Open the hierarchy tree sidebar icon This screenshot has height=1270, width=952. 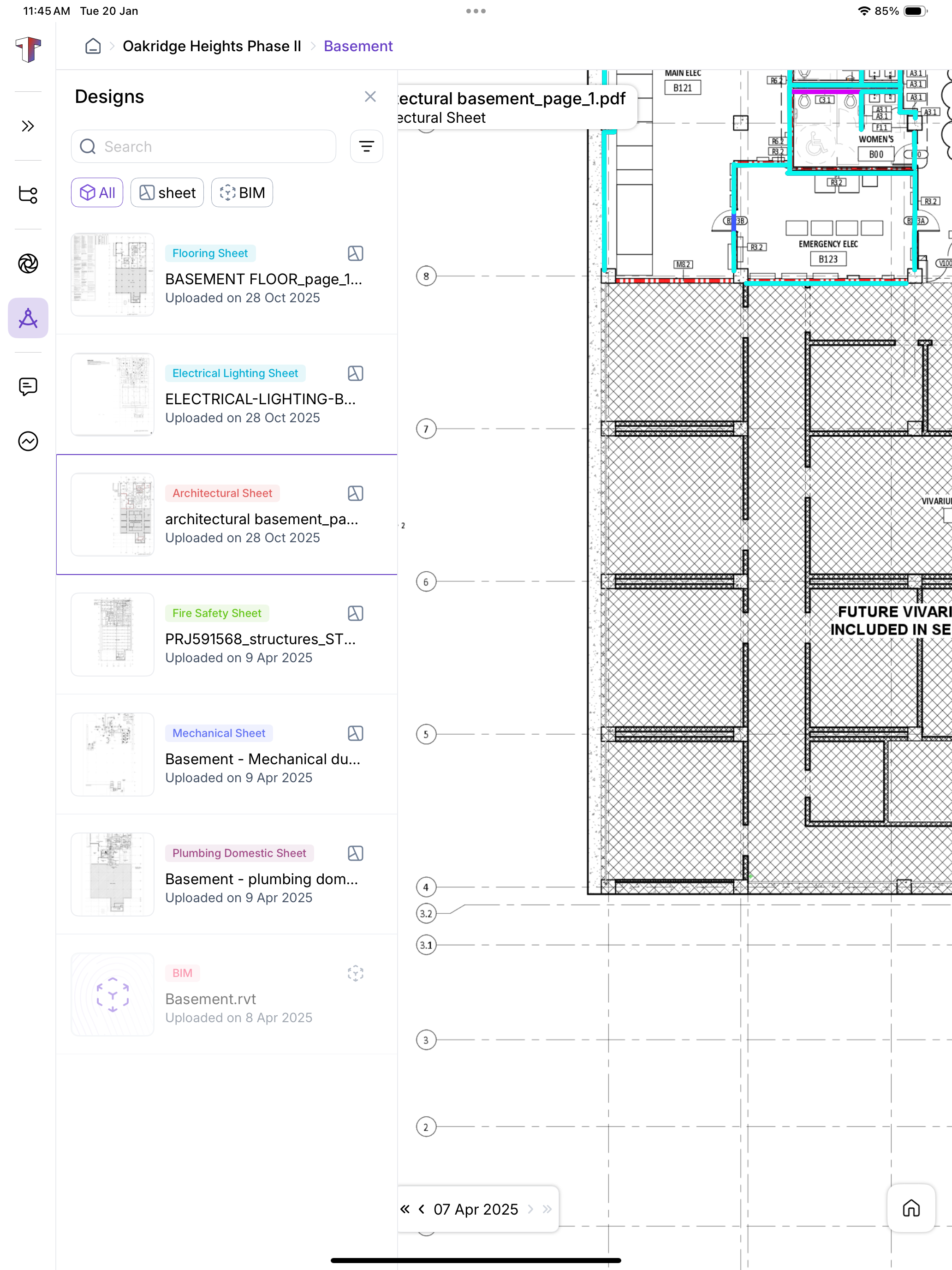28,195
